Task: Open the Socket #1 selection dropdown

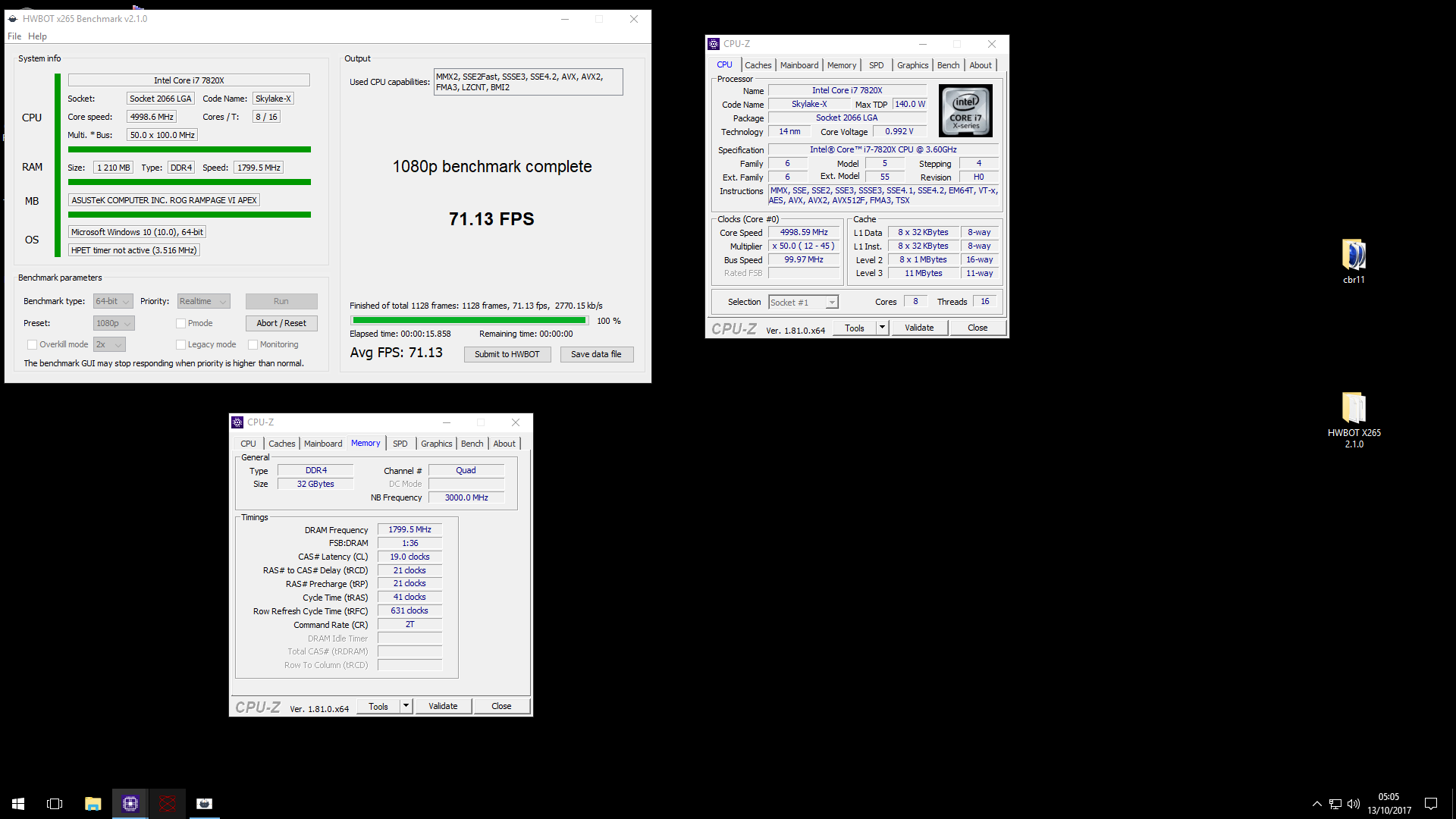Action: click(x=803, y=303)
